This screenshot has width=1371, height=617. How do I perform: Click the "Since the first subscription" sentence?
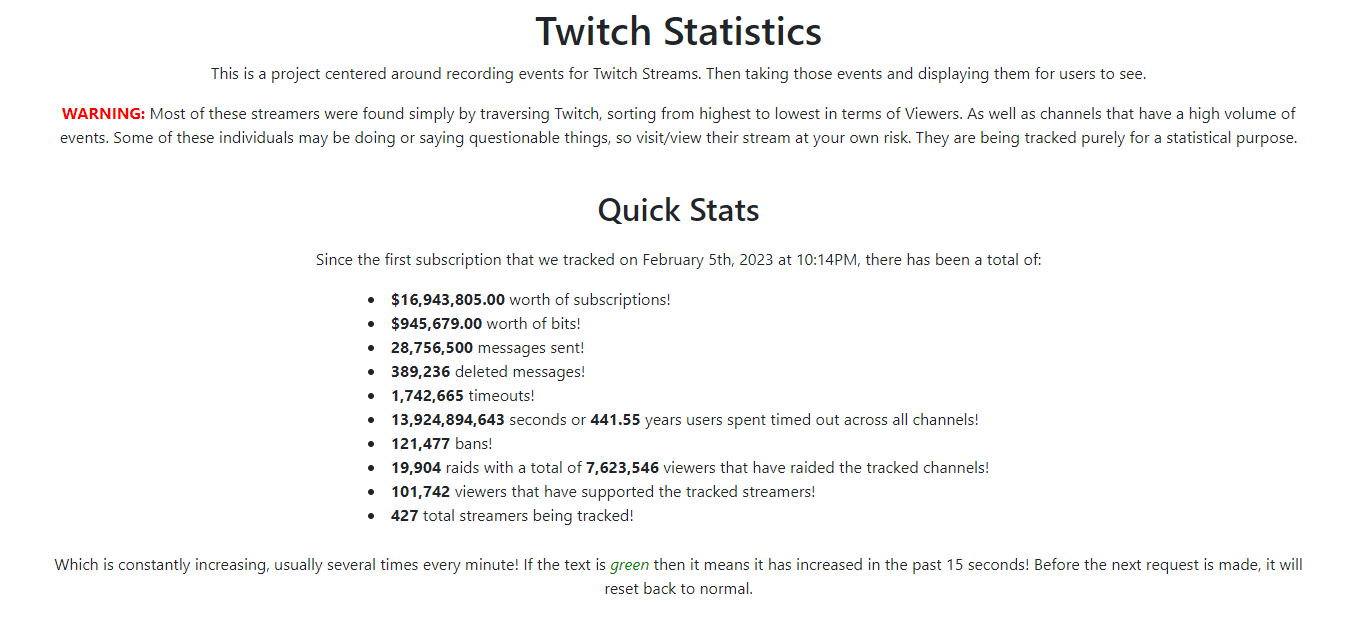click(x=678, y=260)
